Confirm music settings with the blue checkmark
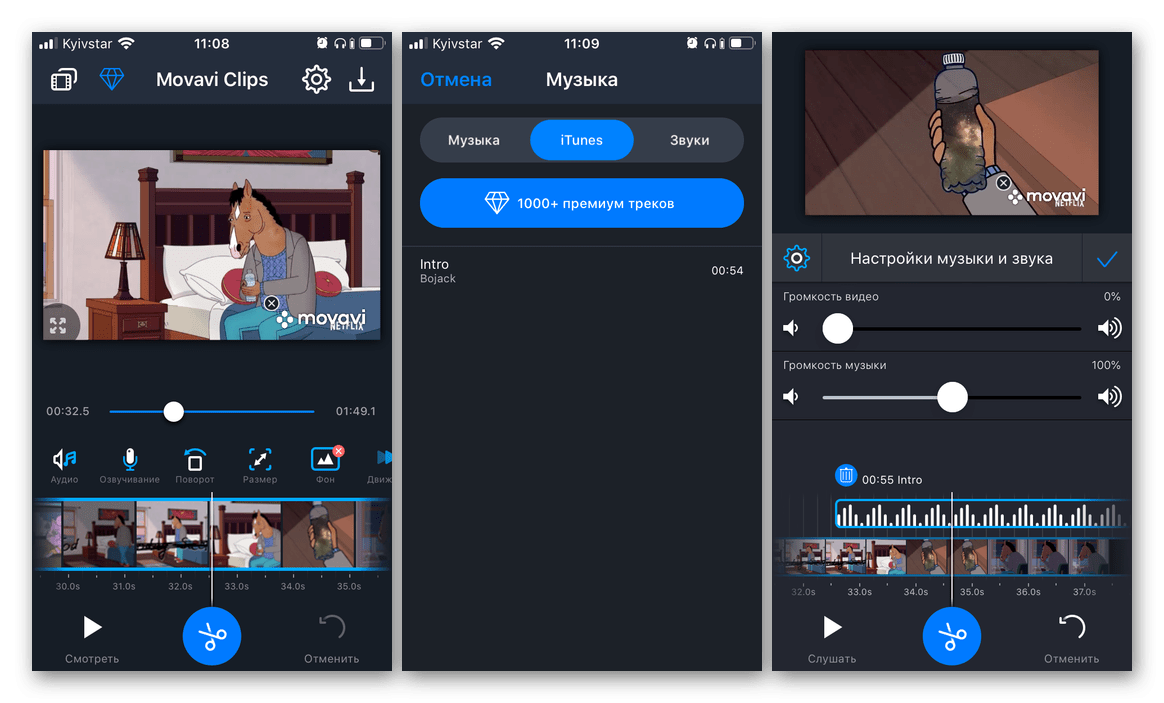This screenshot has height=703, width=1164. coord(1107,257)
